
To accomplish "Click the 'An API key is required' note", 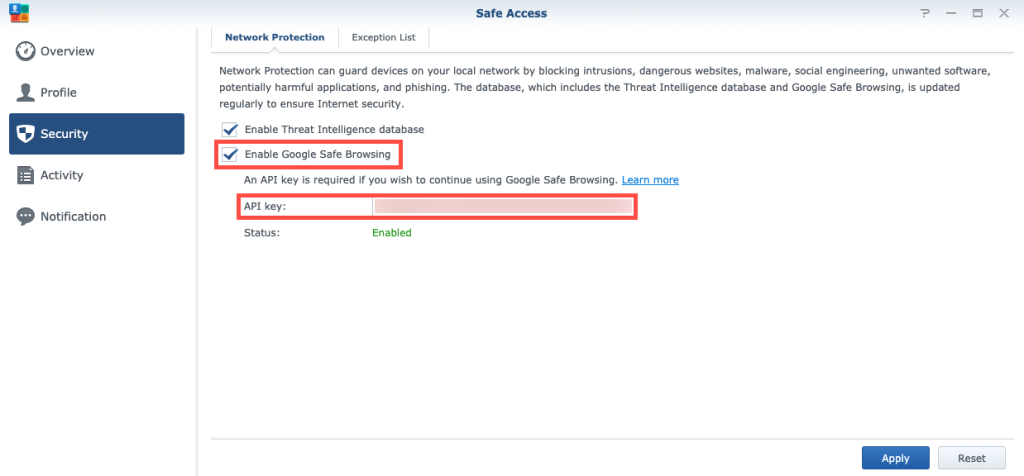I will click(431, 180).
